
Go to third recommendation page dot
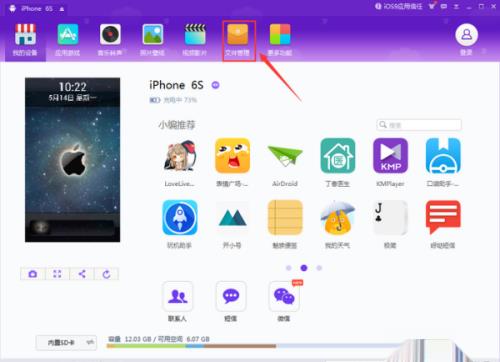(319, 268)
